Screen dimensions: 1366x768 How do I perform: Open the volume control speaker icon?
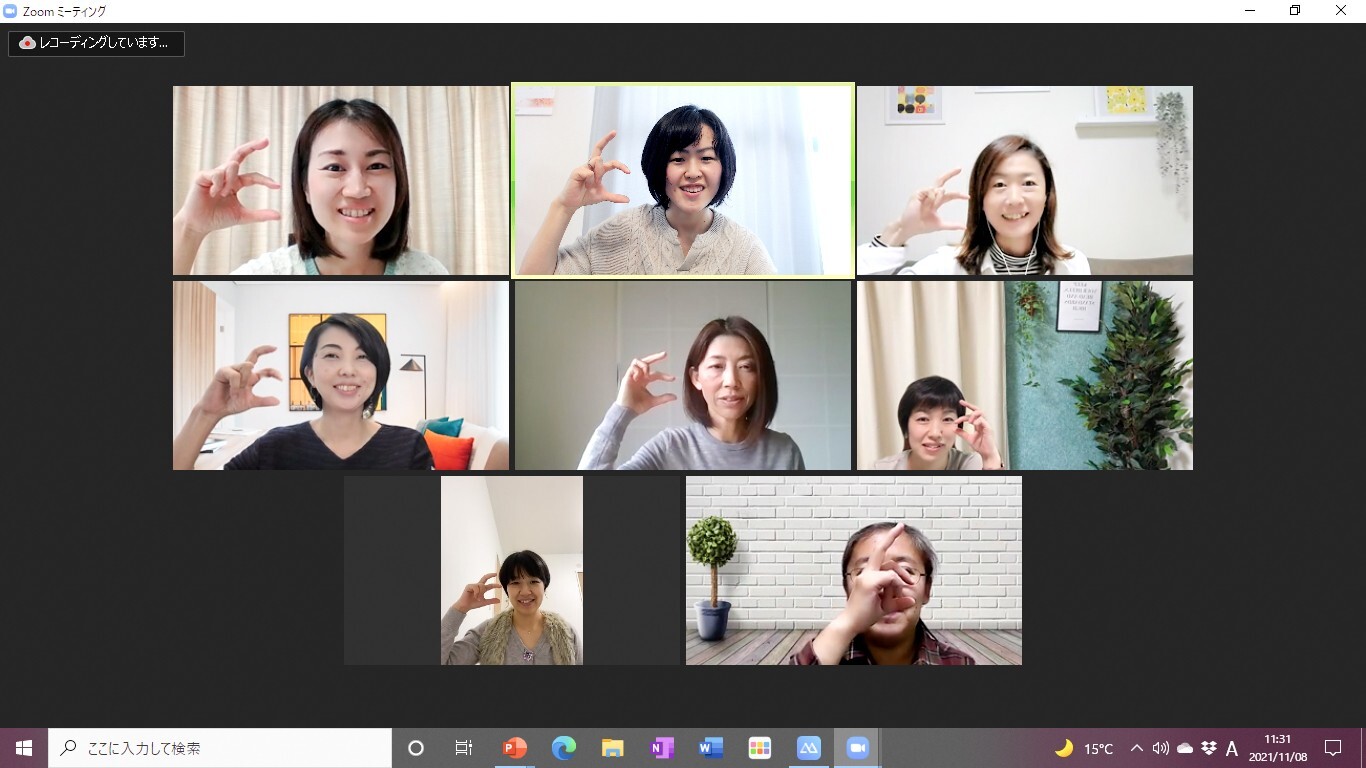click(x=1161, y=748)
